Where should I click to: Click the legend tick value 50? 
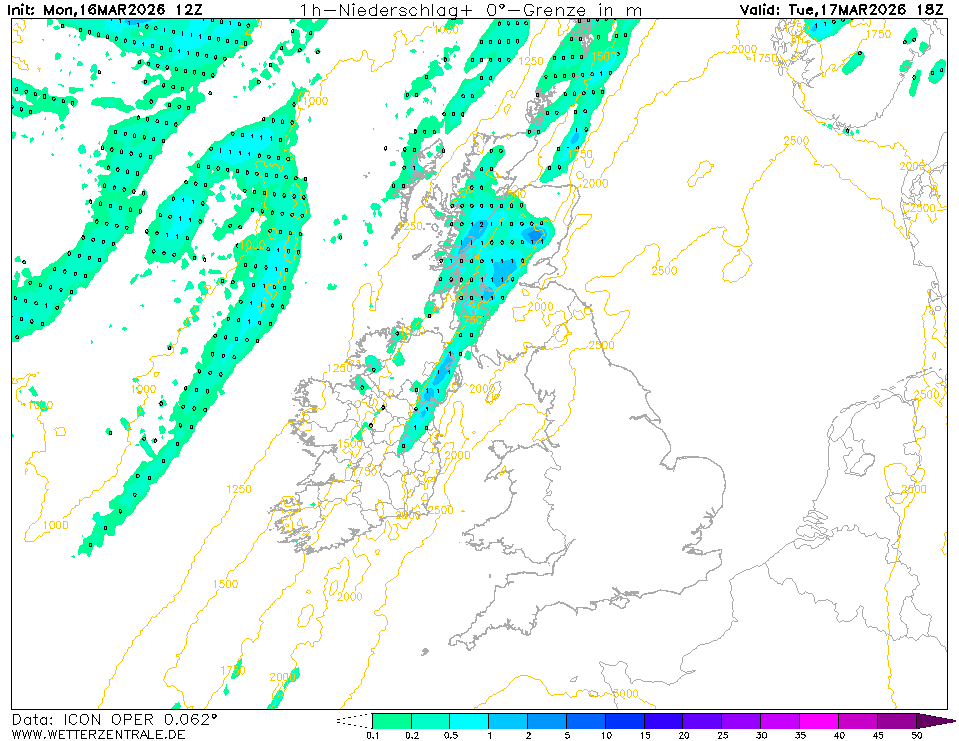coord(916,735)
